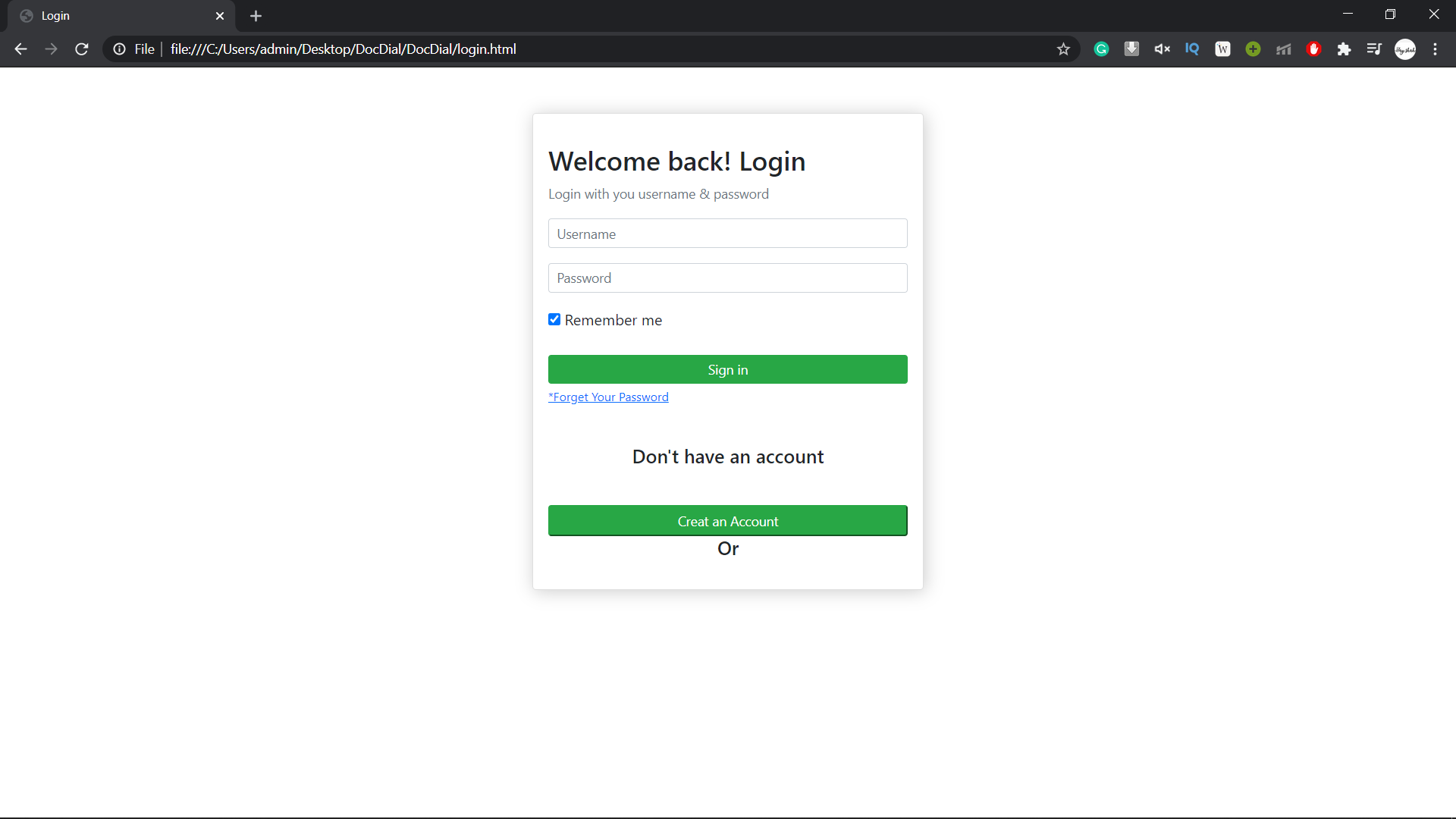Click the green plus extension icon

pyautogui.click(x=1253, y=49)
